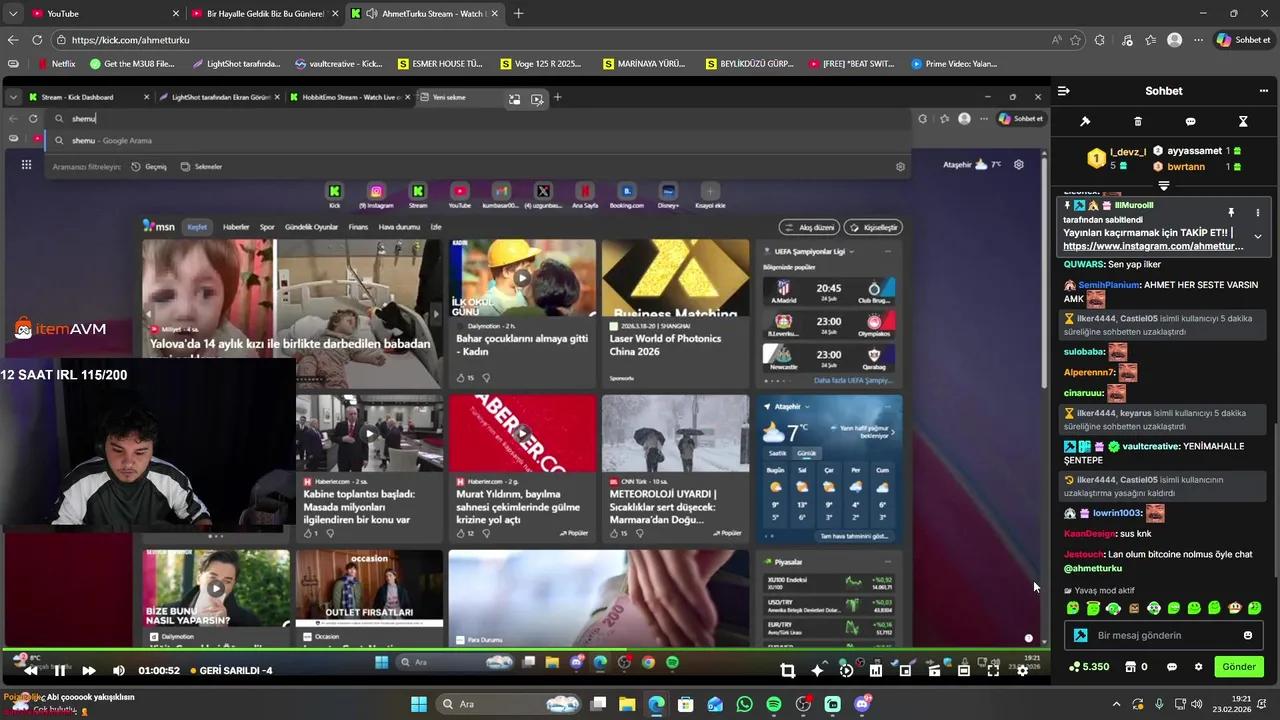Open the player settings gear
The width and height of the screenshot is (1280, 720).
[x=1022, y=671]
